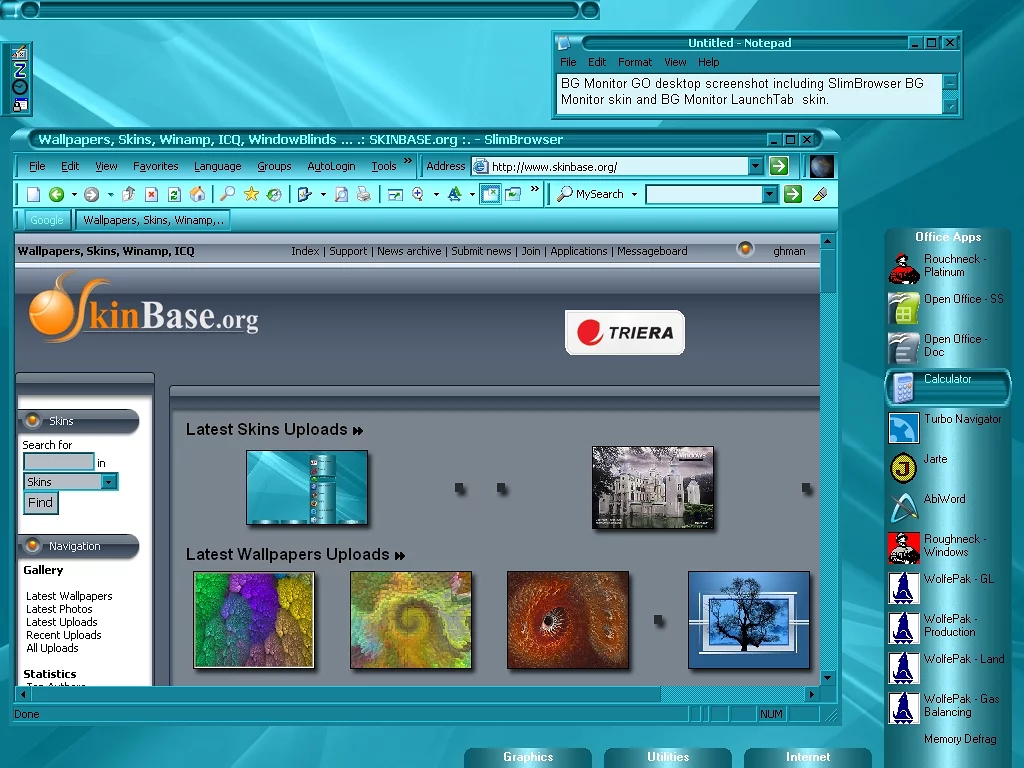Click the green Back arrow button
The image size is (1024, 768).
[x=56, y=194]
